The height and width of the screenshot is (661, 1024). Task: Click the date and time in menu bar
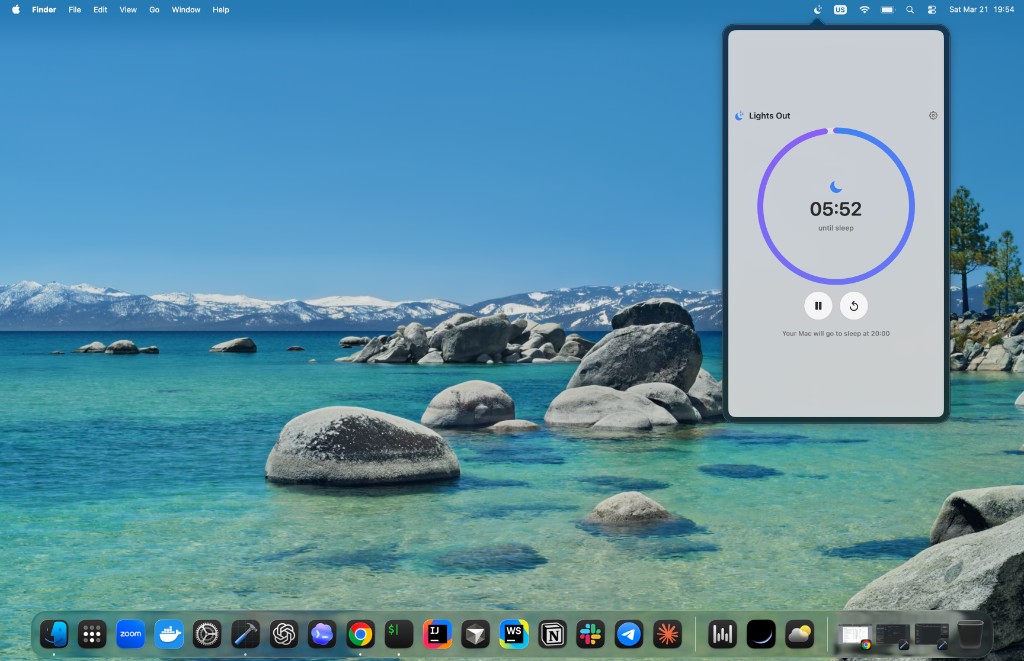click(x=981, y=10)
